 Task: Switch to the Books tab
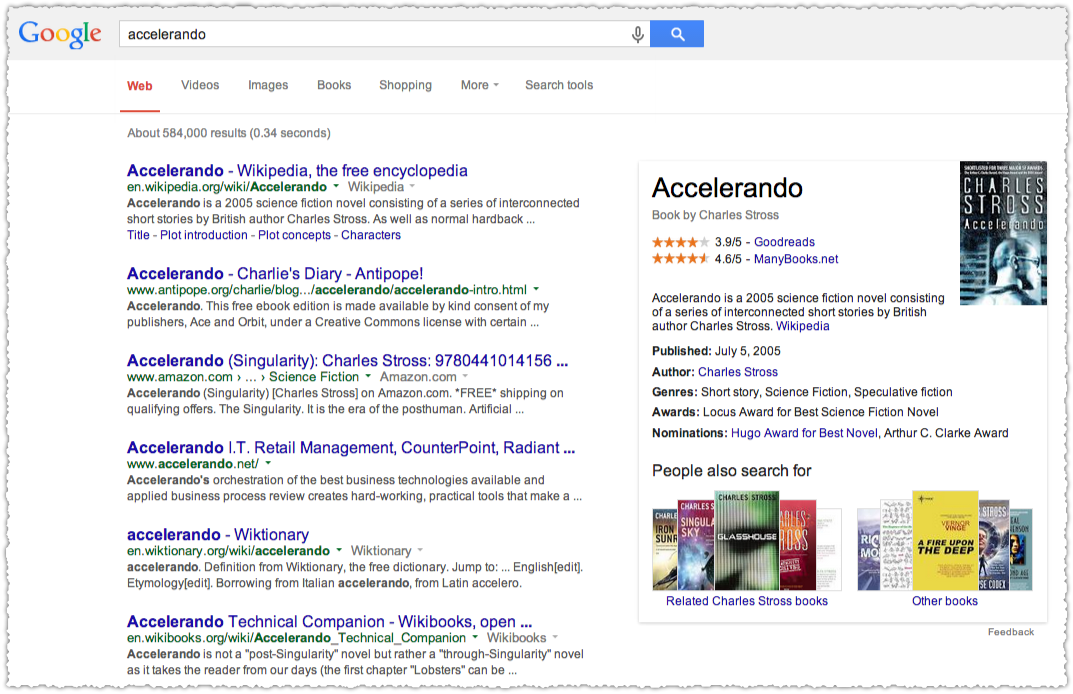[334, 85]
